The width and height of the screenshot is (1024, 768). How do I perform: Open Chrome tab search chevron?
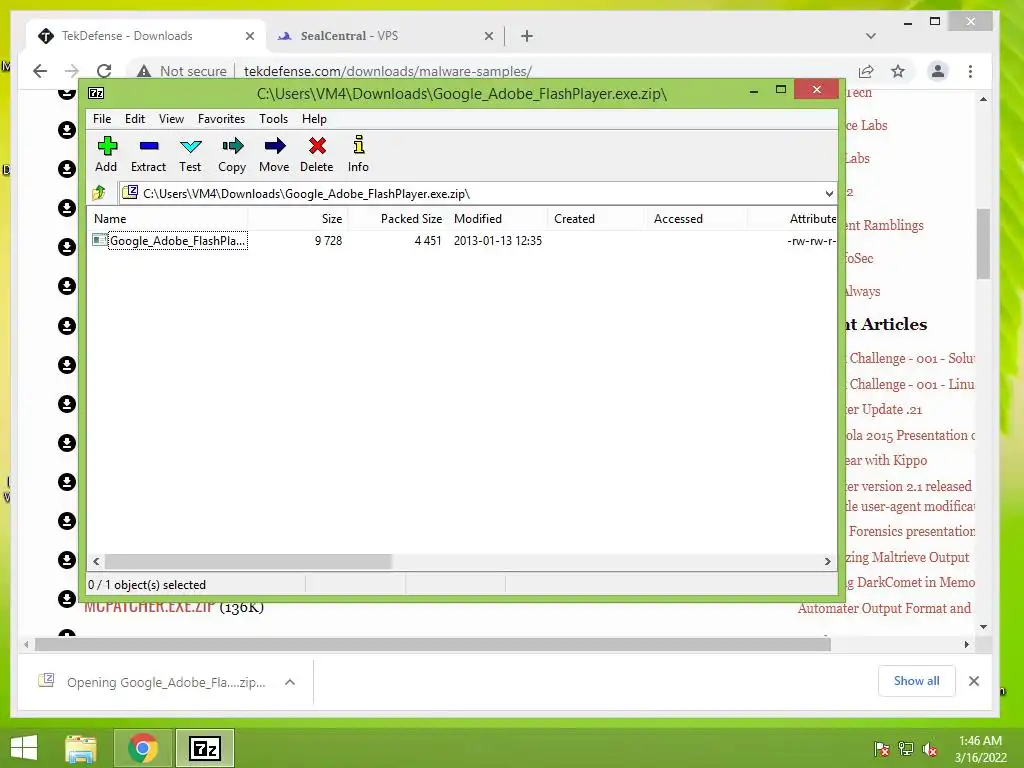click(871, 36)
